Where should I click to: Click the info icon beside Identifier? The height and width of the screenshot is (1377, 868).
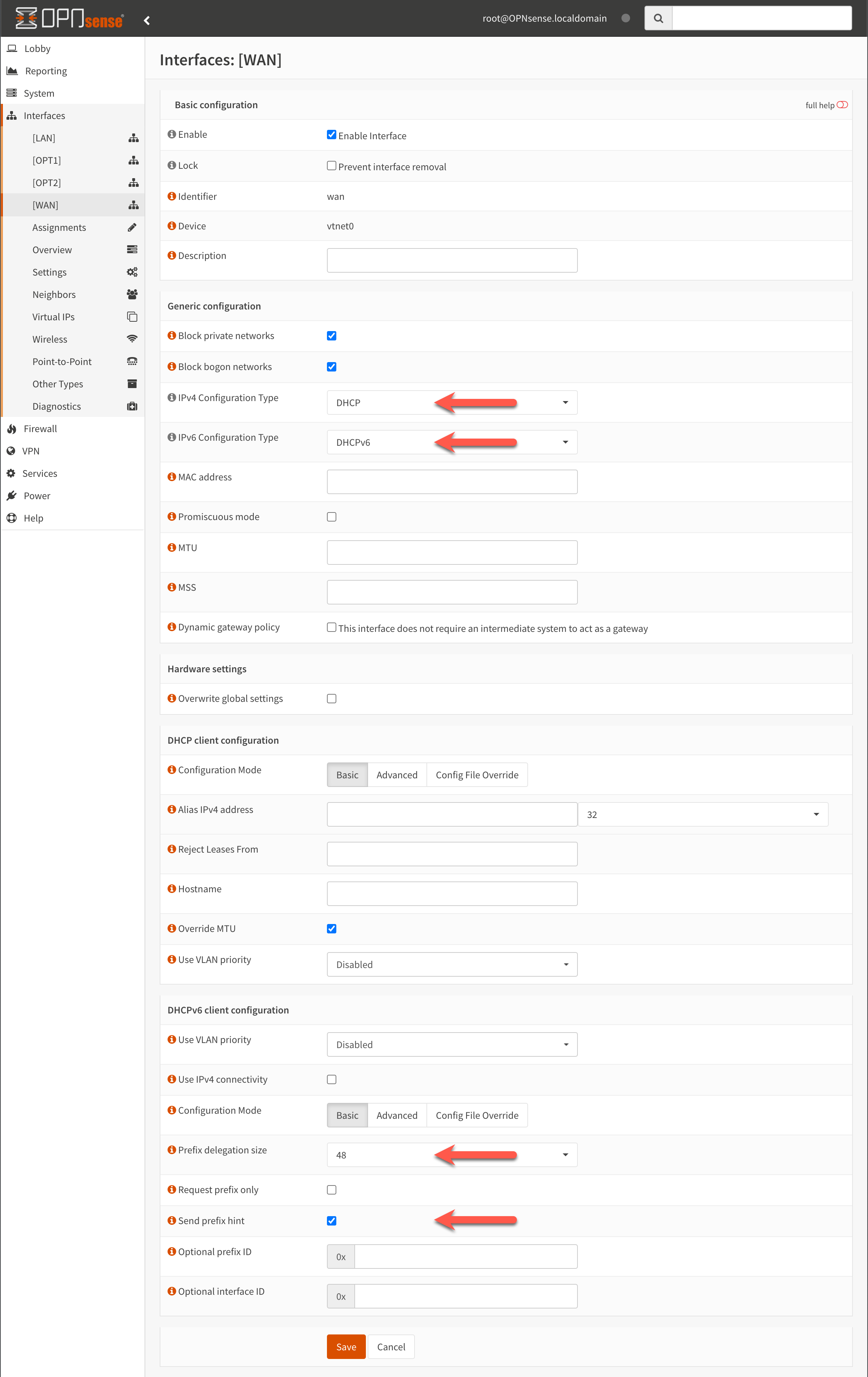pyautogui.click(x=172, y=195)
